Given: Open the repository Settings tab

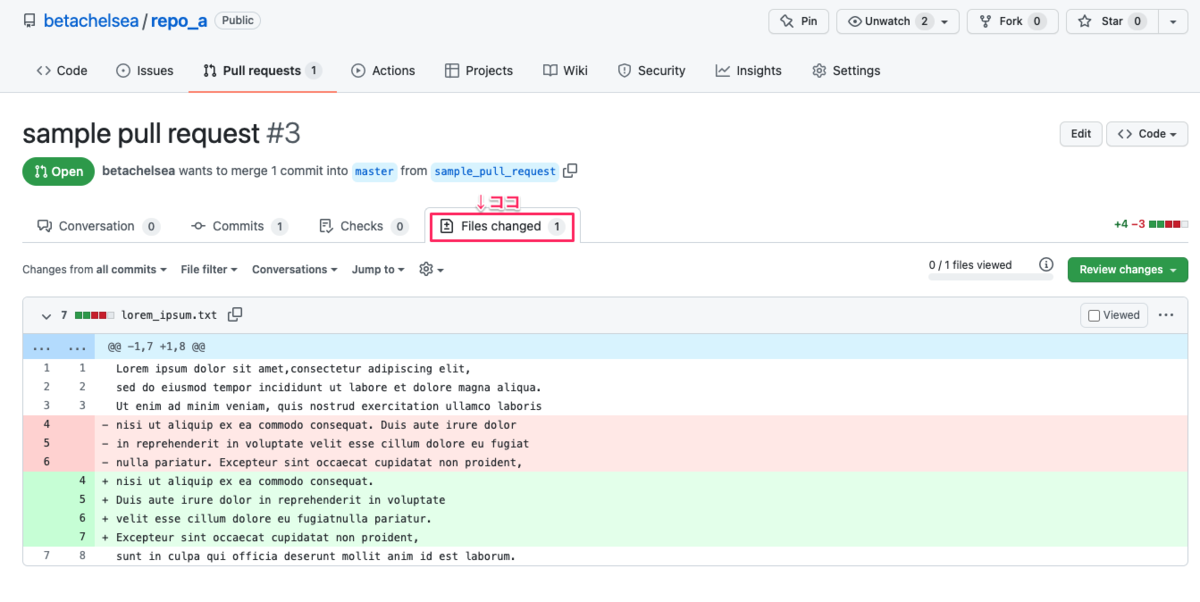Looking at the screenshot, I should tap(846, 71).
